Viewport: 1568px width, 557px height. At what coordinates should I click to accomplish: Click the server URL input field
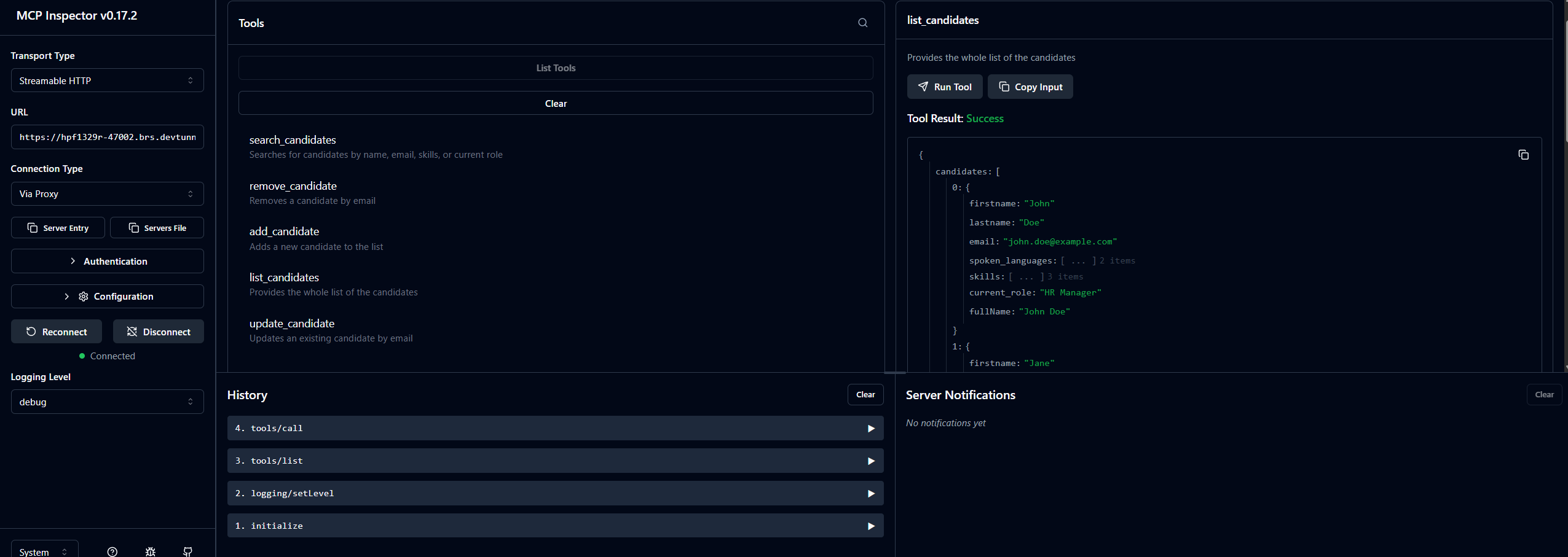[107, 137]
